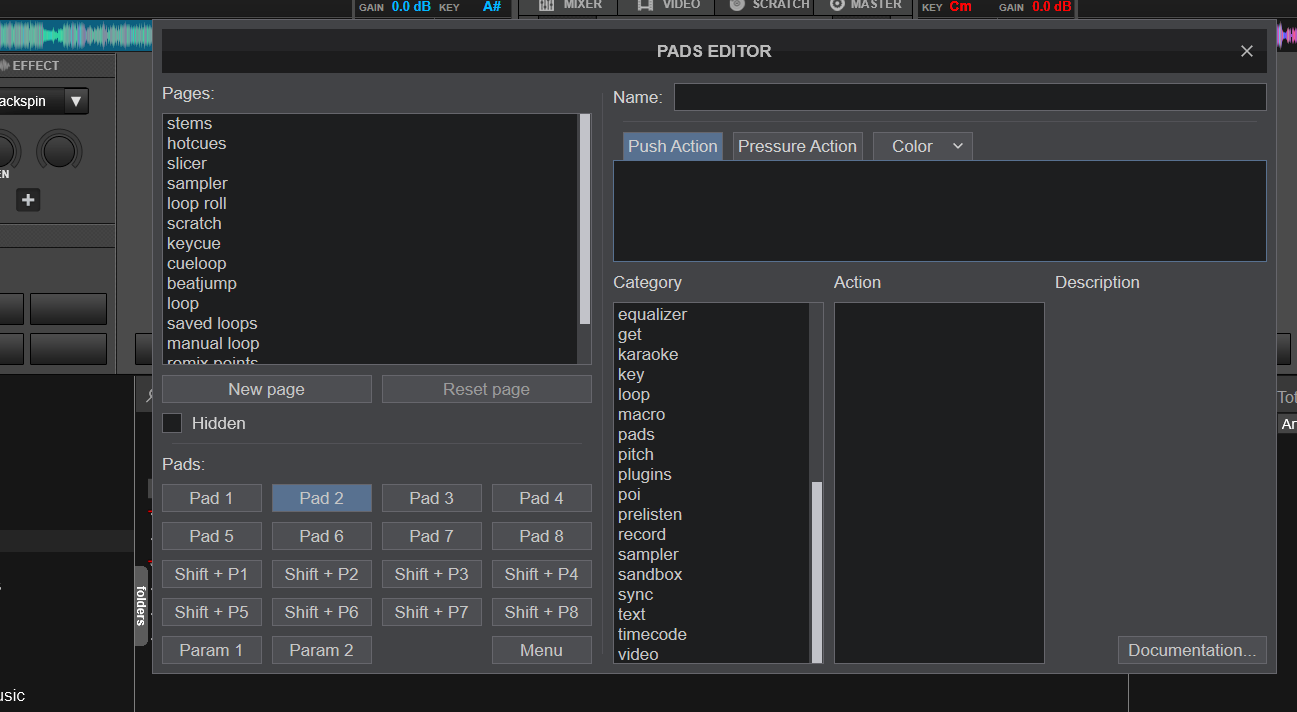This screenshot has width=1297, height=712.
Task: Click the New page button
Action: [x=266, y=389]
